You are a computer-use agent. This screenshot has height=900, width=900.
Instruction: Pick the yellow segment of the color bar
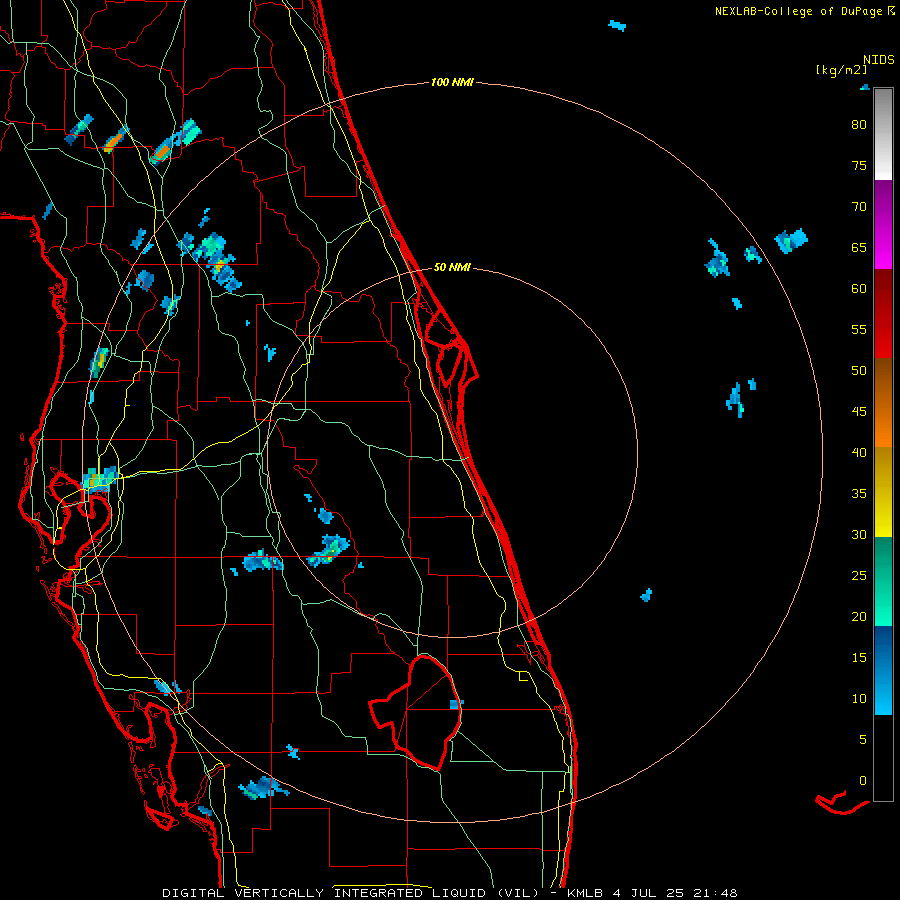pyautogui.click(x=883, y=492)
